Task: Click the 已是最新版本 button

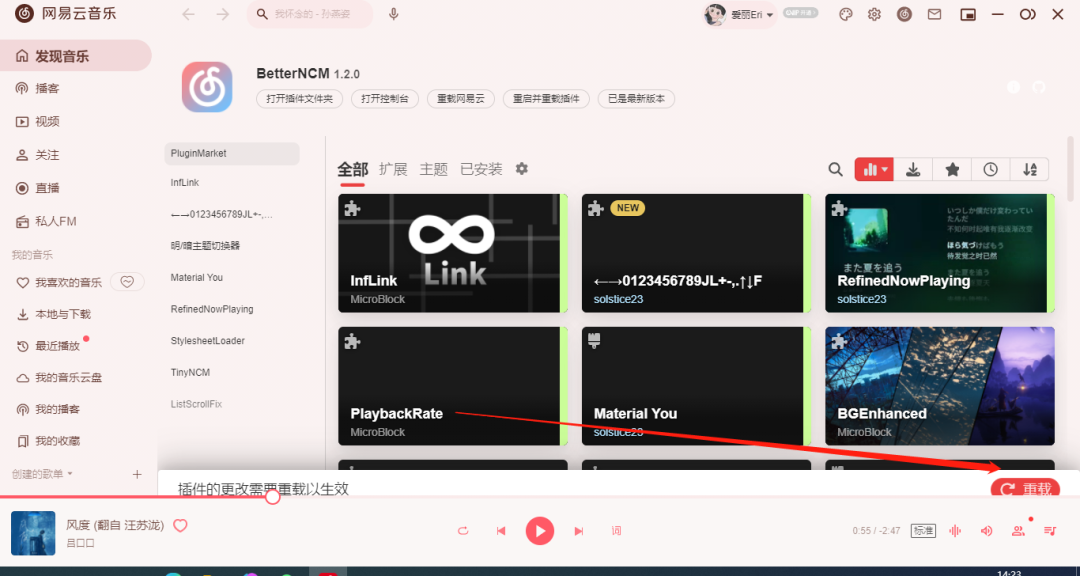Action: pyautogui.click(x=636, y=99)
